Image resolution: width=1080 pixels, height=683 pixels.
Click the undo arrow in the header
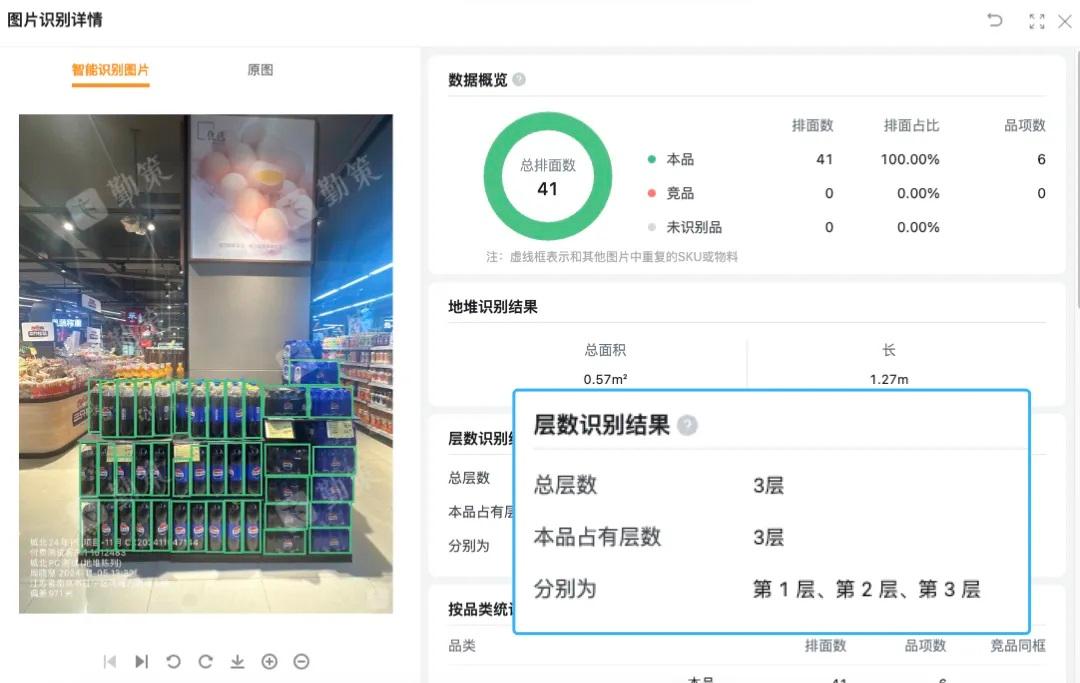[995, 21]
